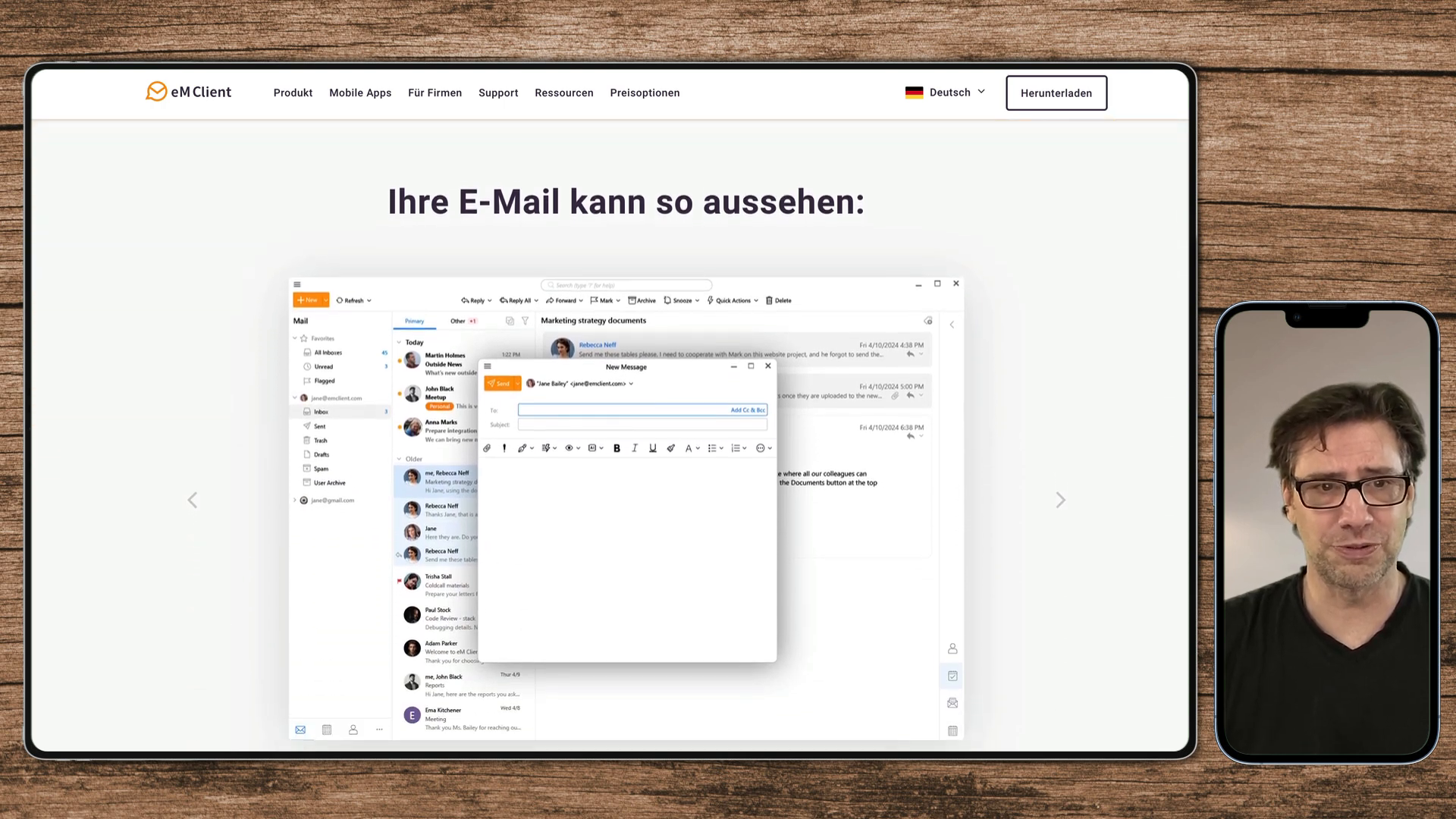
Task: Click the Add Cc & Bcc link
Action: [748, 410]
